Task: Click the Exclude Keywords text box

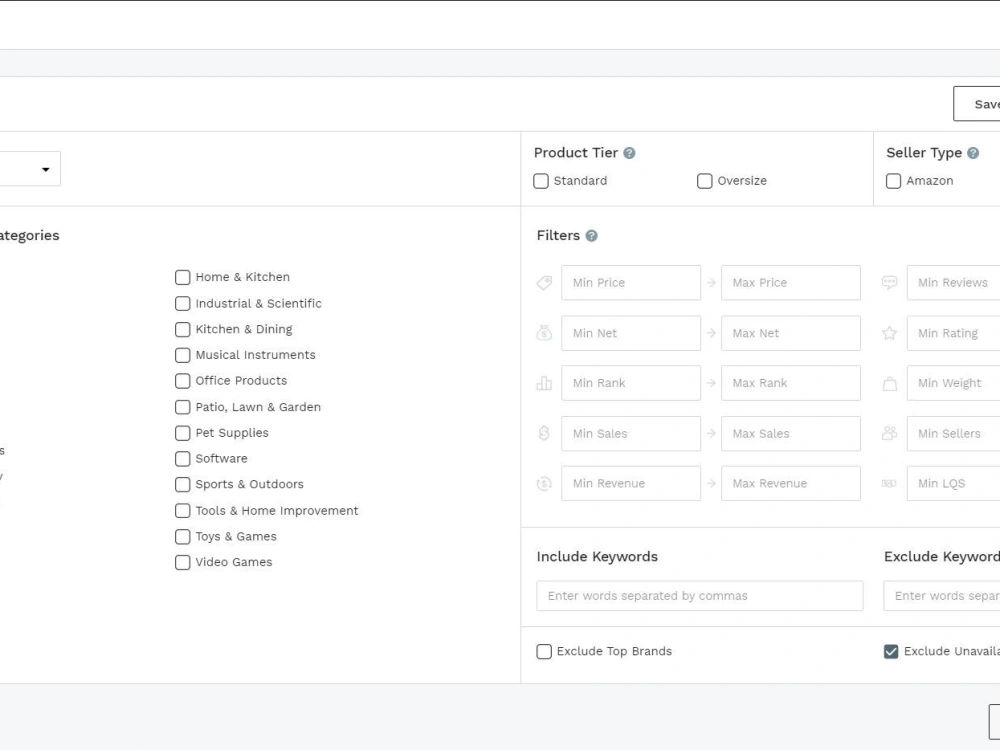Action: tap(942, 596)
